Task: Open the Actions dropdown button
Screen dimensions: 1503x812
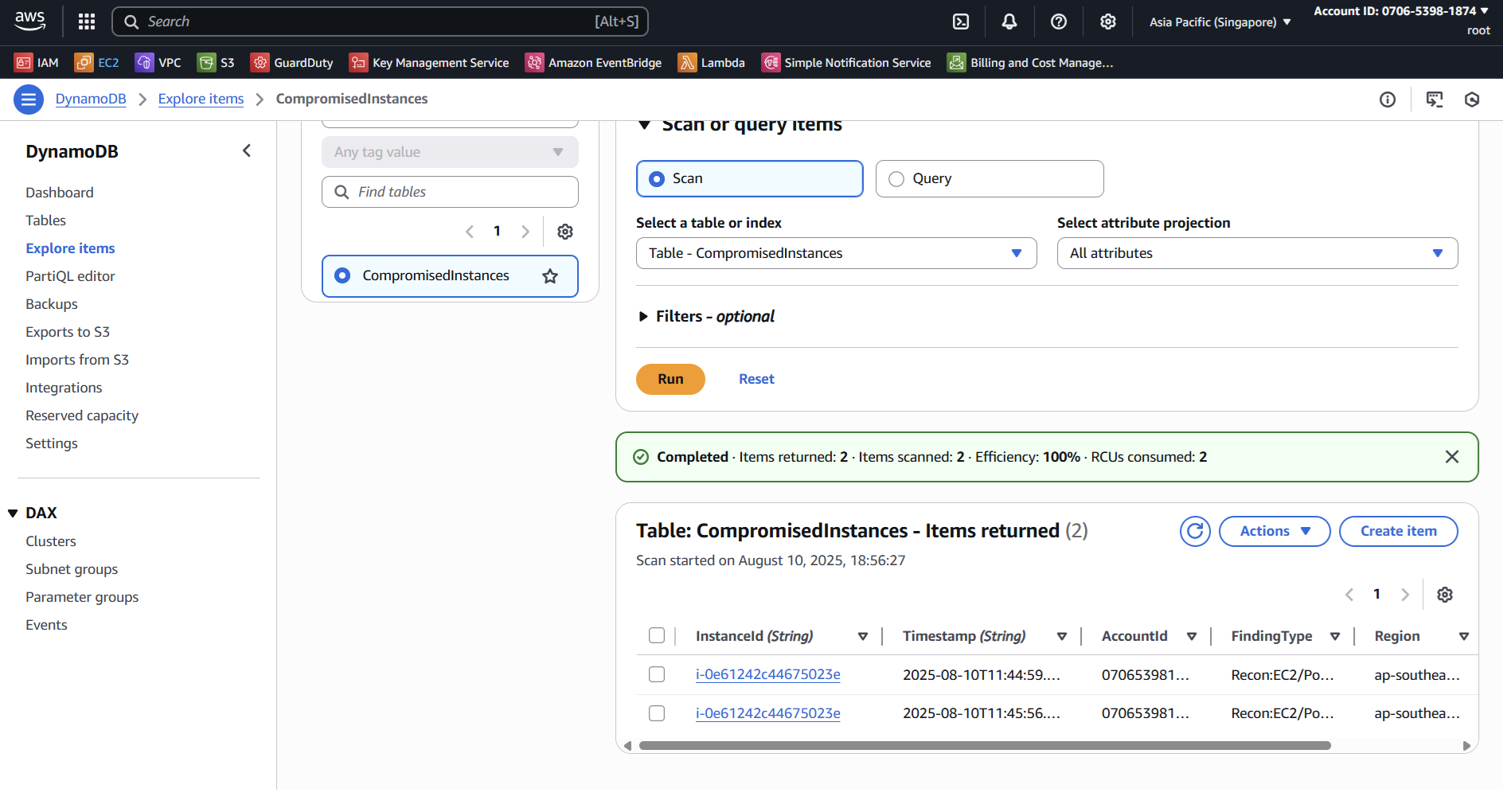Action: (1275, 531)
